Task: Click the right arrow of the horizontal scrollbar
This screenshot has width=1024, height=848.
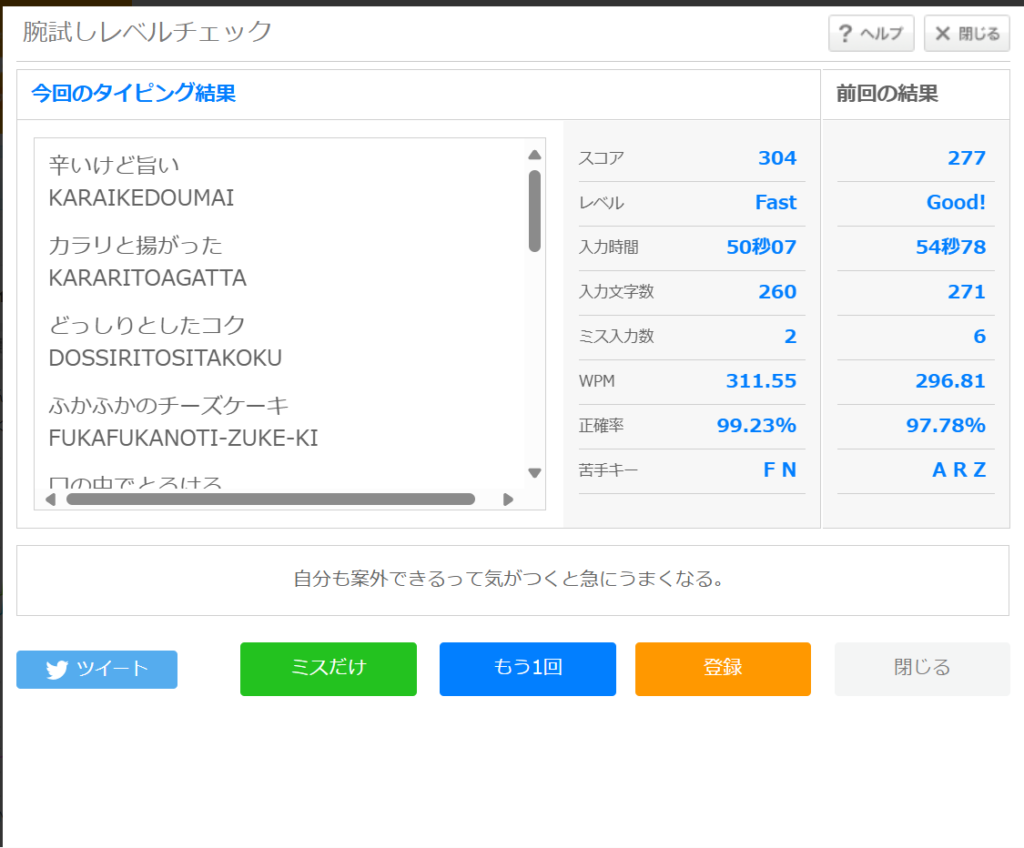Action: 508,499
